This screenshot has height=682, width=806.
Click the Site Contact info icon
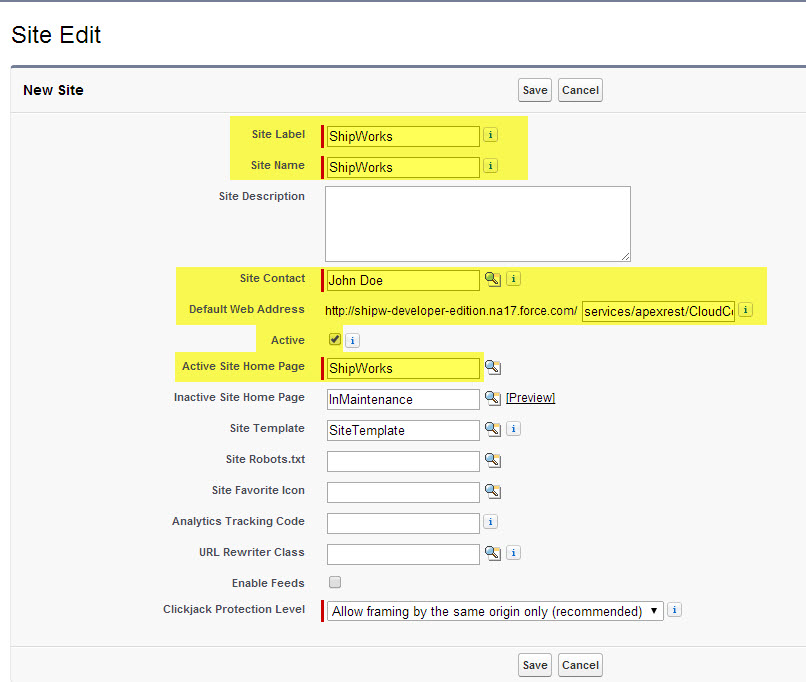(x=514, y=279)
